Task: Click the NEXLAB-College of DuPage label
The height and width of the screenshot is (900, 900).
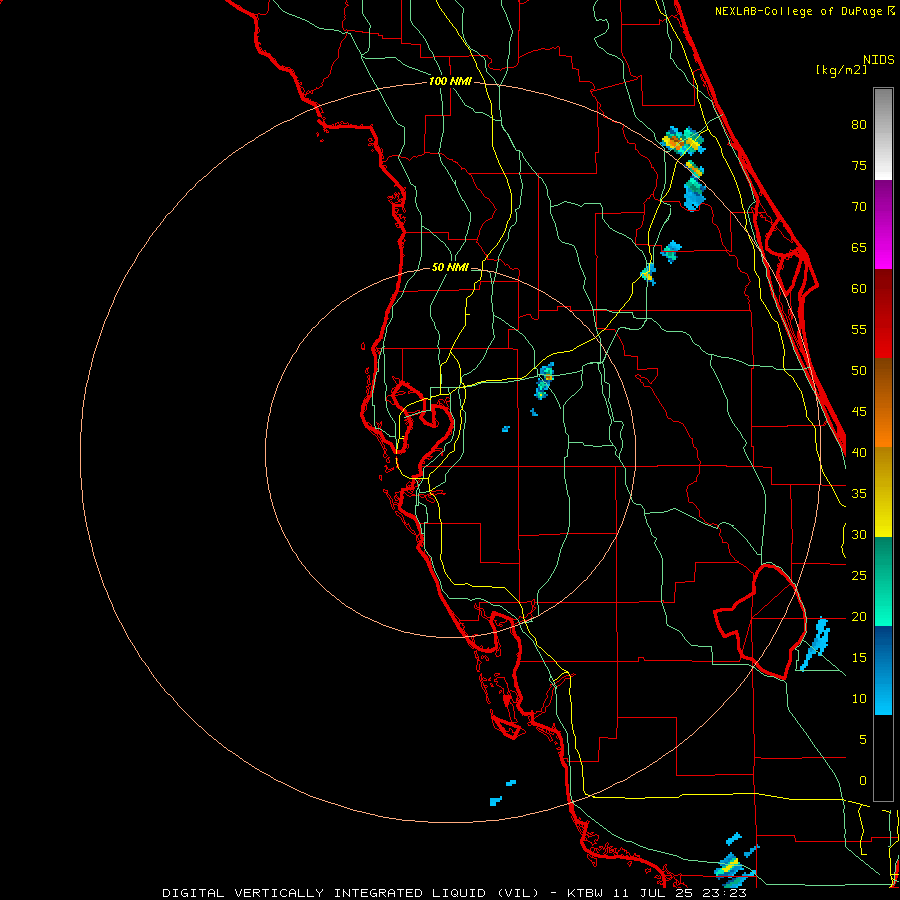Action: 804,11
